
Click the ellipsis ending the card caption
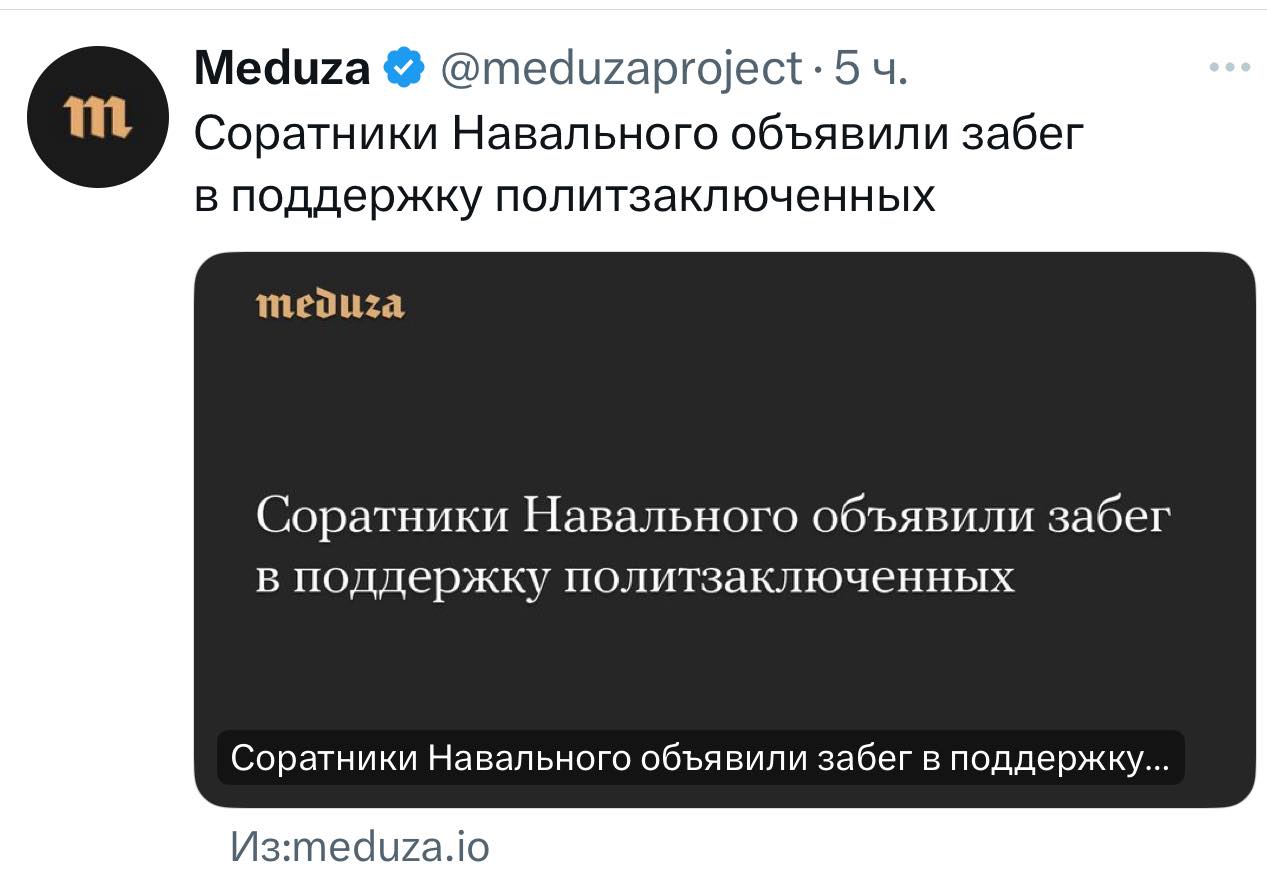pyautogui.click(x=1156, y=761)
